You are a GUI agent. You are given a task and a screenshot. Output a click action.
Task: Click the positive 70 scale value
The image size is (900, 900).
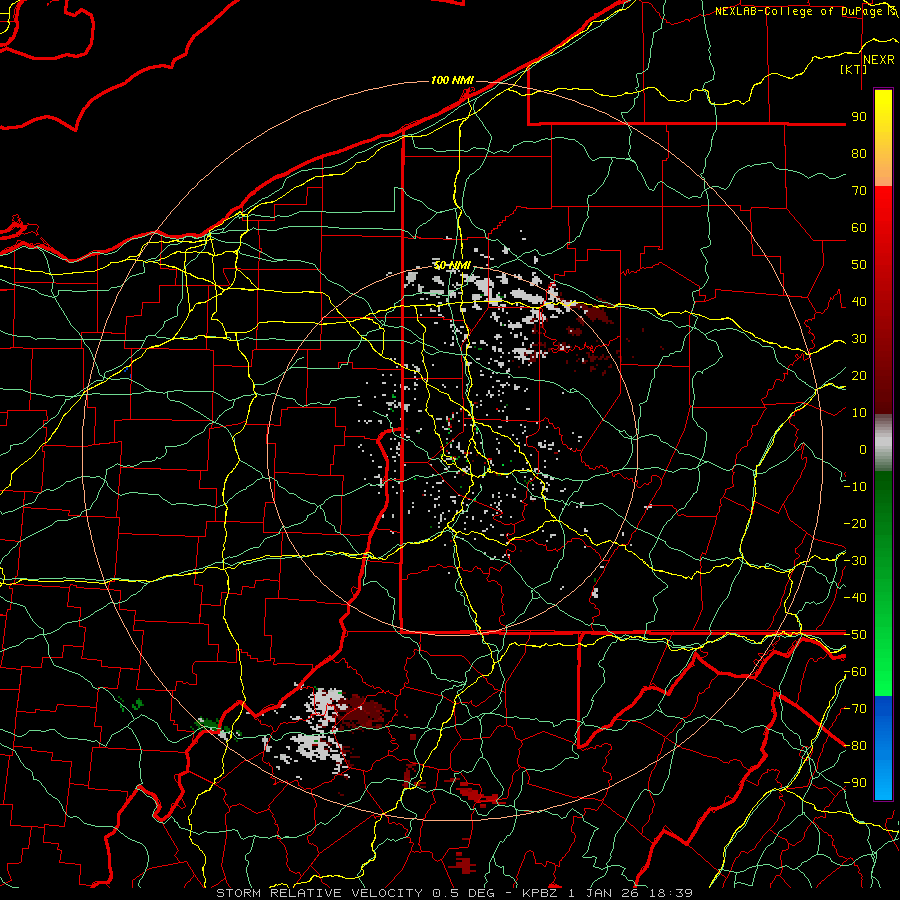tap(859, 191)
